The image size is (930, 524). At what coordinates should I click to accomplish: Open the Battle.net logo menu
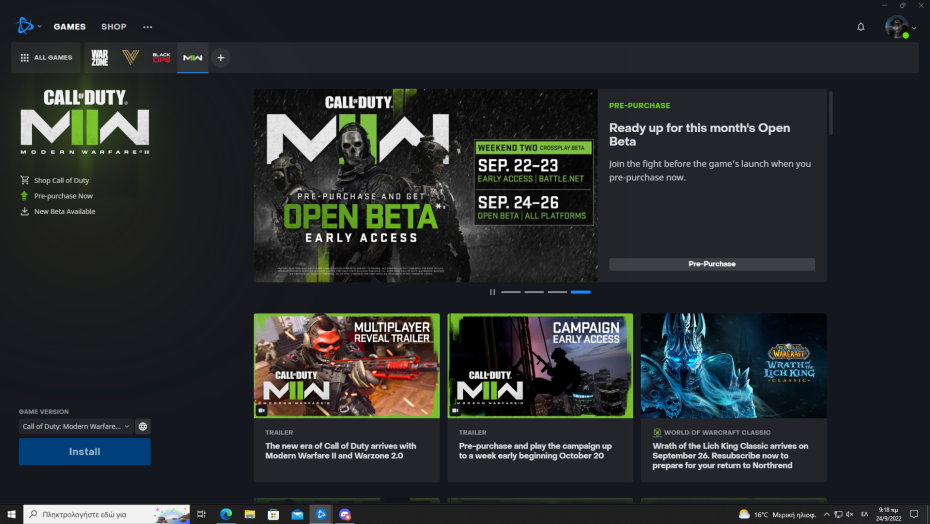(x=25, y=26)
